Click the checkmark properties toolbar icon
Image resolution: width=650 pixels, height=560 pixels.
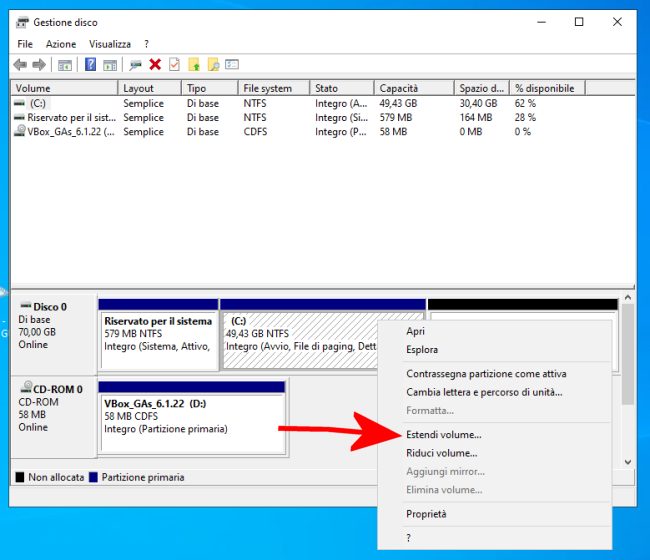[174, 65]
